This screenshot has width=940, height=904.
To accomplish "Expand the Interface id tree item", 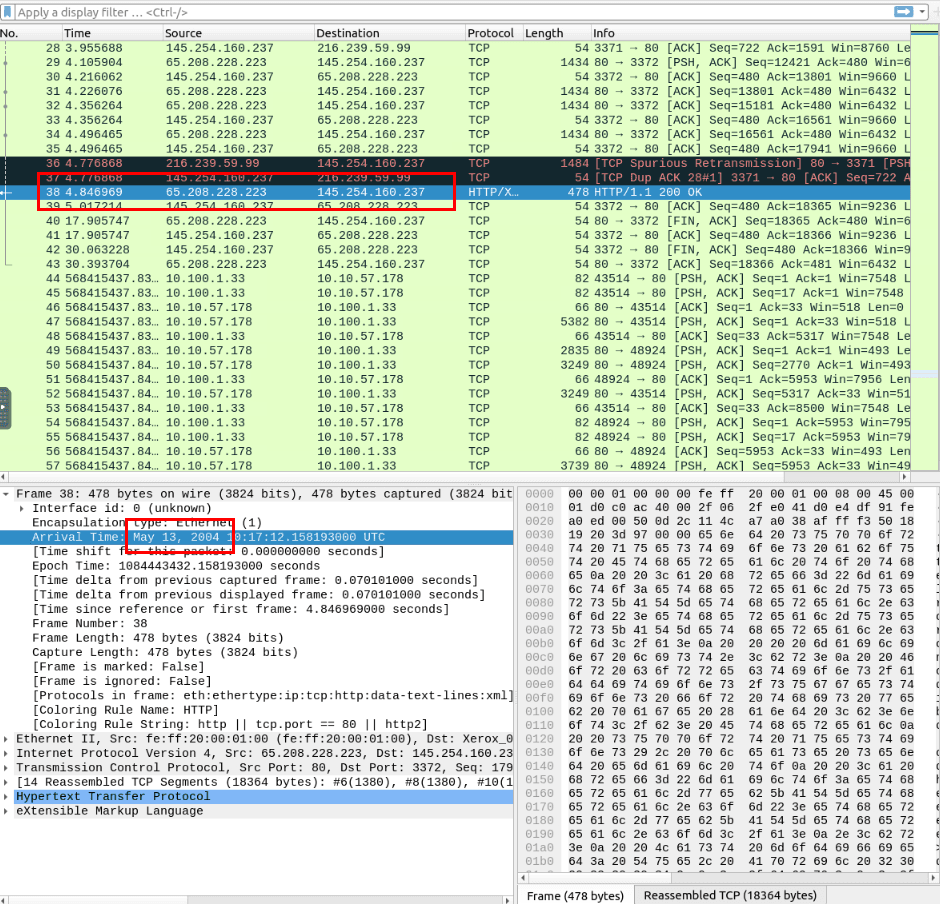I will 23,508.
